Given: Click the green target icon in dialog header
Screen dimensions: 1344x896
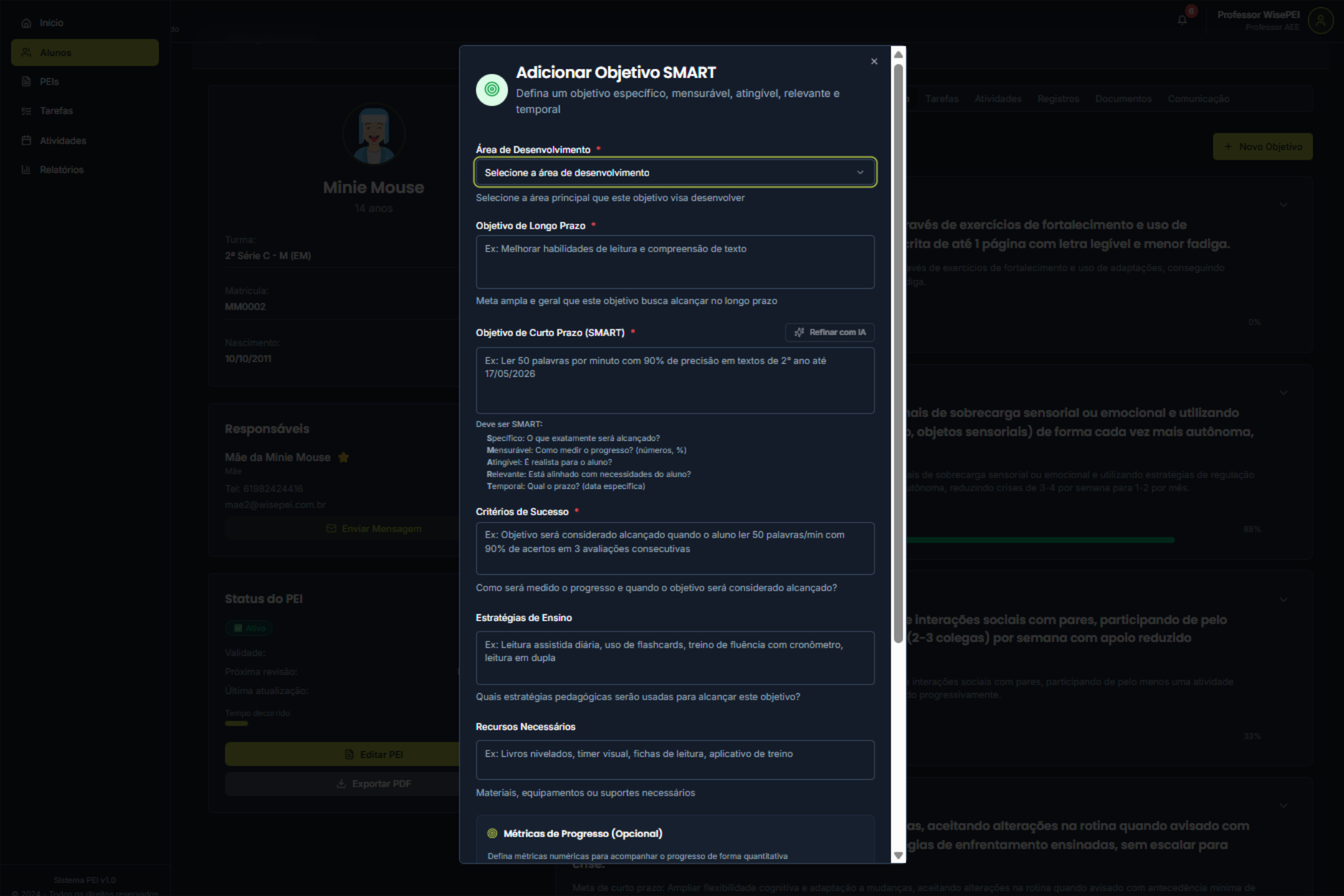Looking at the screenshot, I should (x=492, y=90).
